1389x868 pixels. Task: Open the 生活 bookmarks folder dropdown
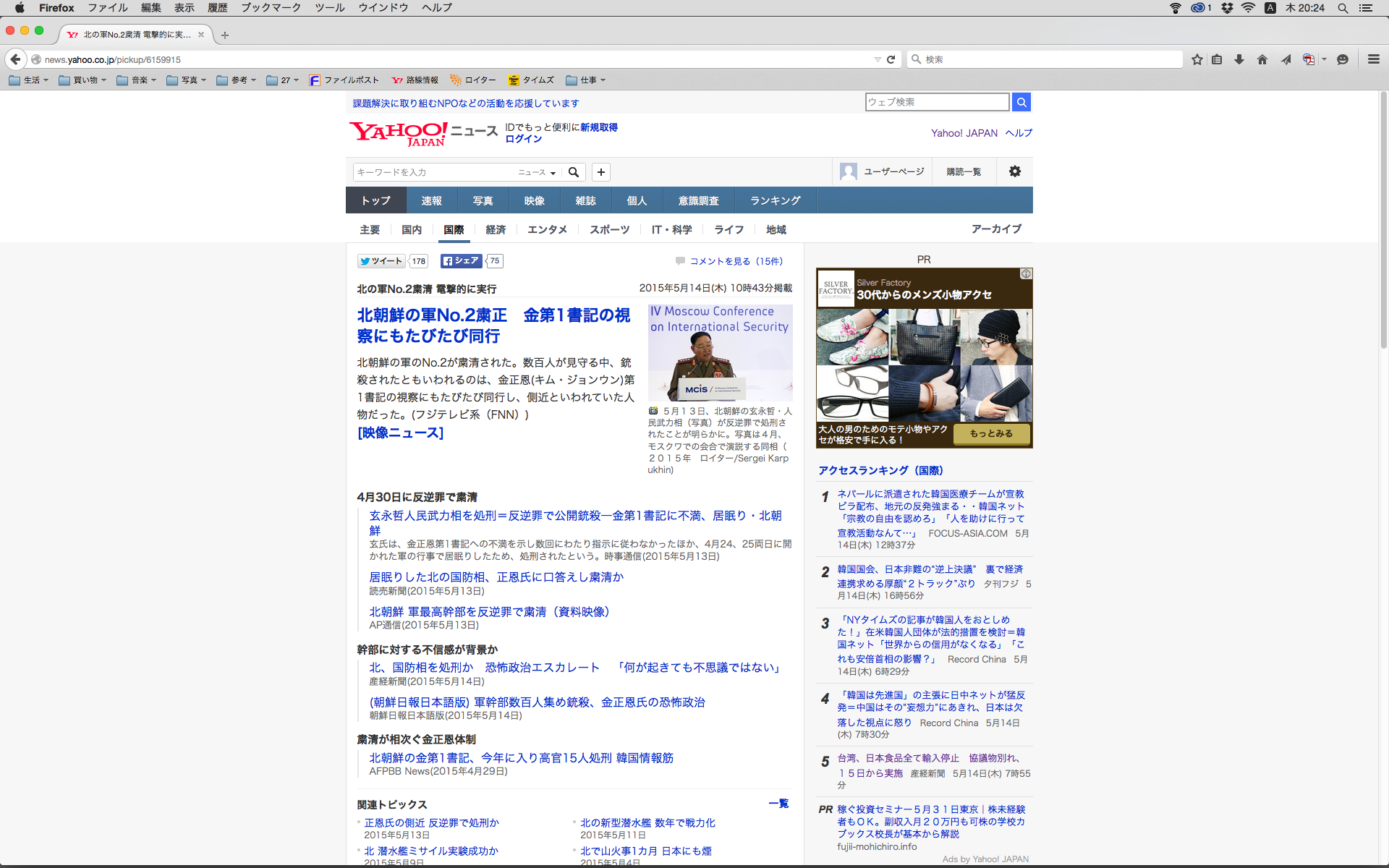[30, 80]
